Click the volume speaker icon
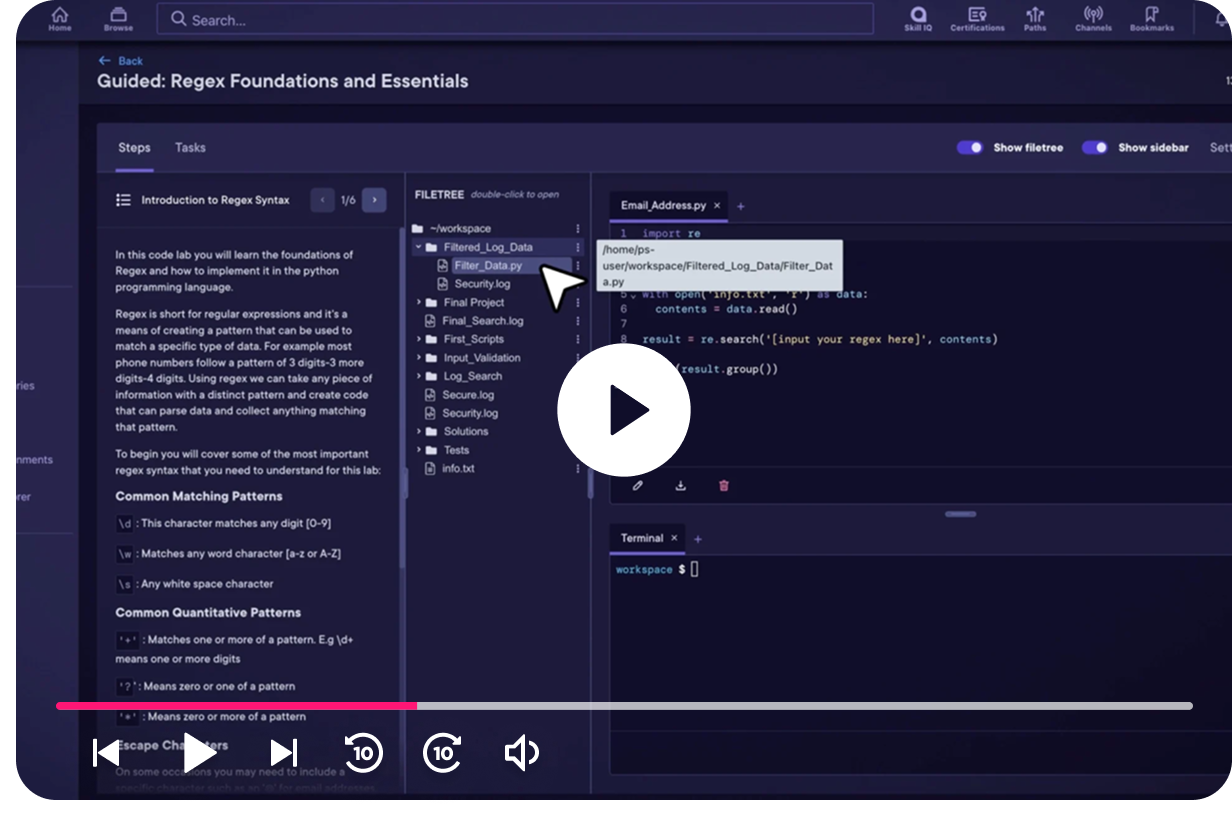 (x=522, y=753)
